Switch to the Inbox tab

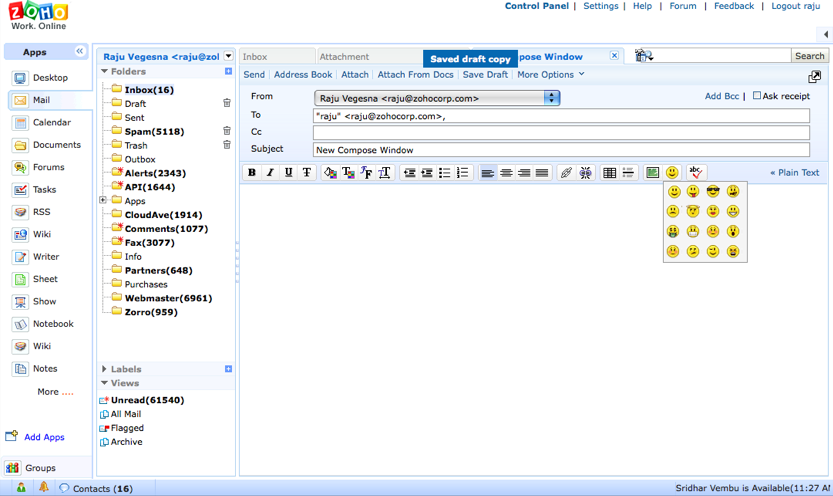coord(256,57)
